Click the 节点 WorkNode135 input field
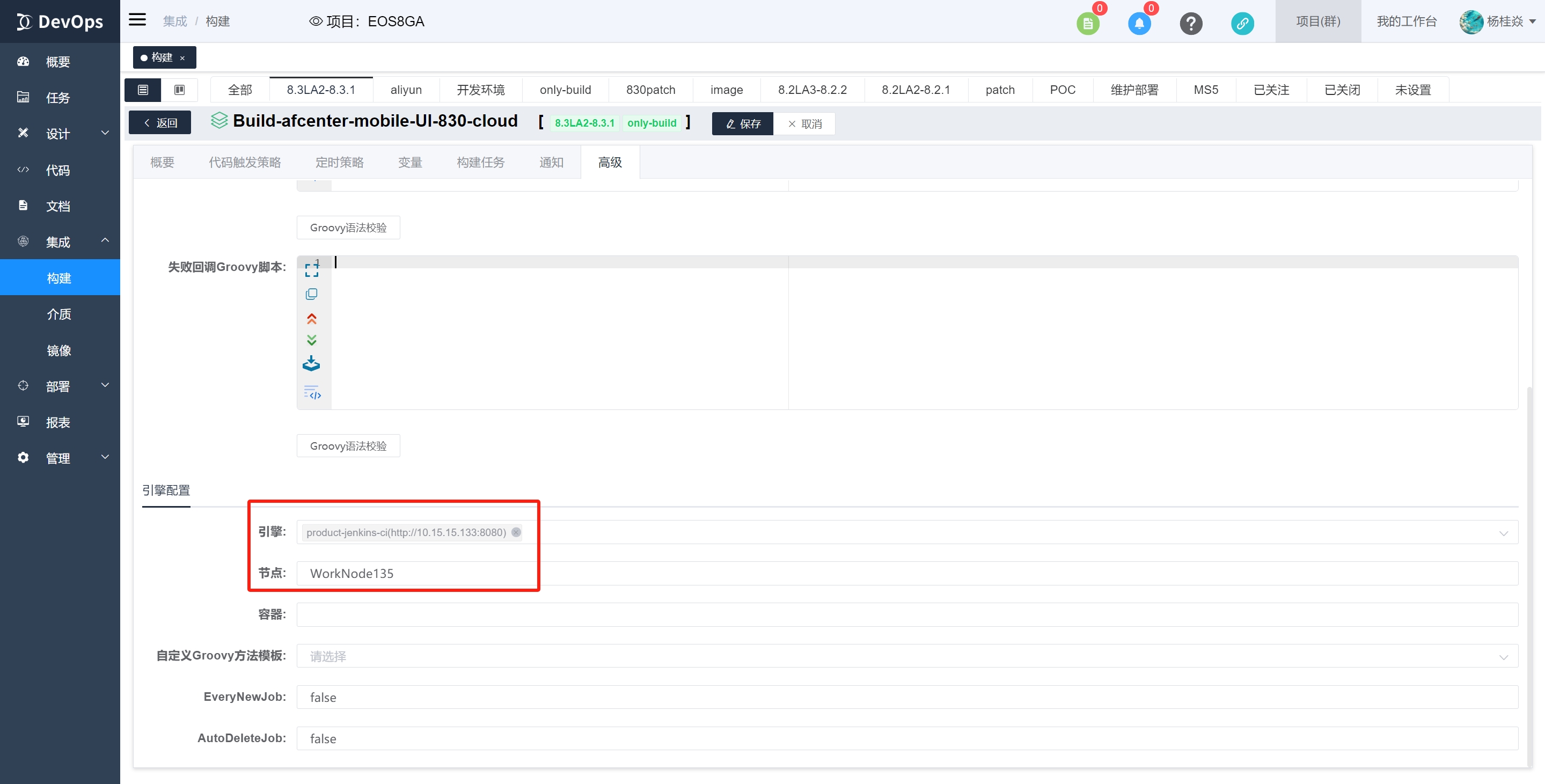Image resolution: width=1545 pixels, height=784 pixels. tap(906, 574)
